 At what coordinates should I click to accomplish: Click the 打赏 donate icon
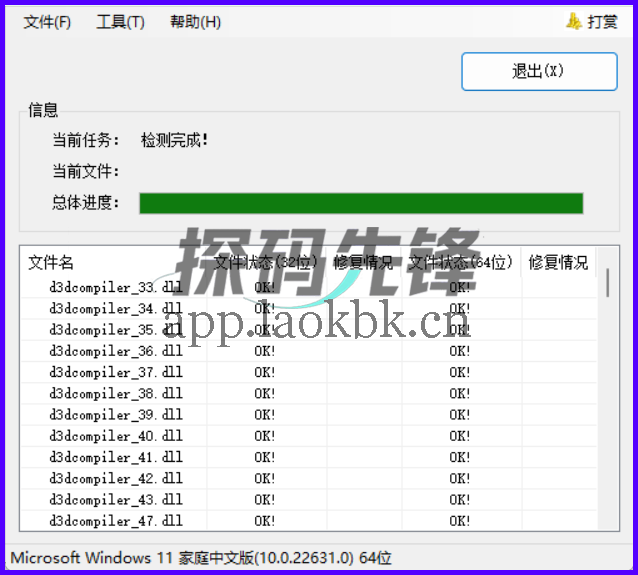coord(574,21)
